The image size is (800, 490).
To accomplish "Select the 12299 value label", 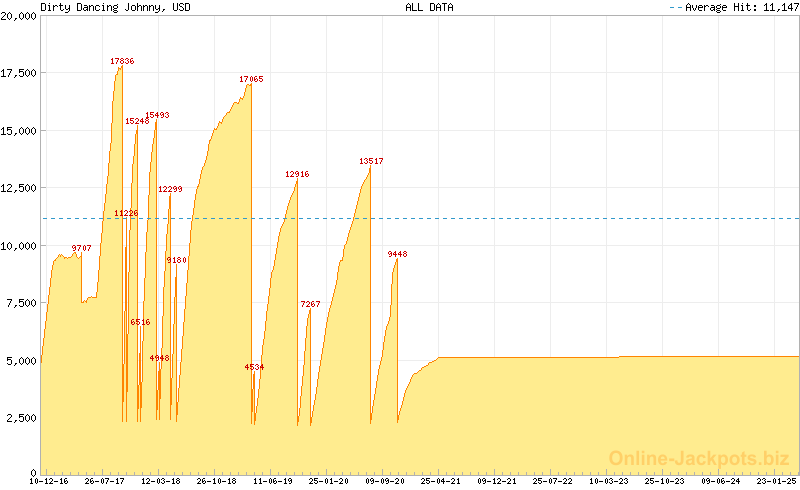I will tap(170, 189).
